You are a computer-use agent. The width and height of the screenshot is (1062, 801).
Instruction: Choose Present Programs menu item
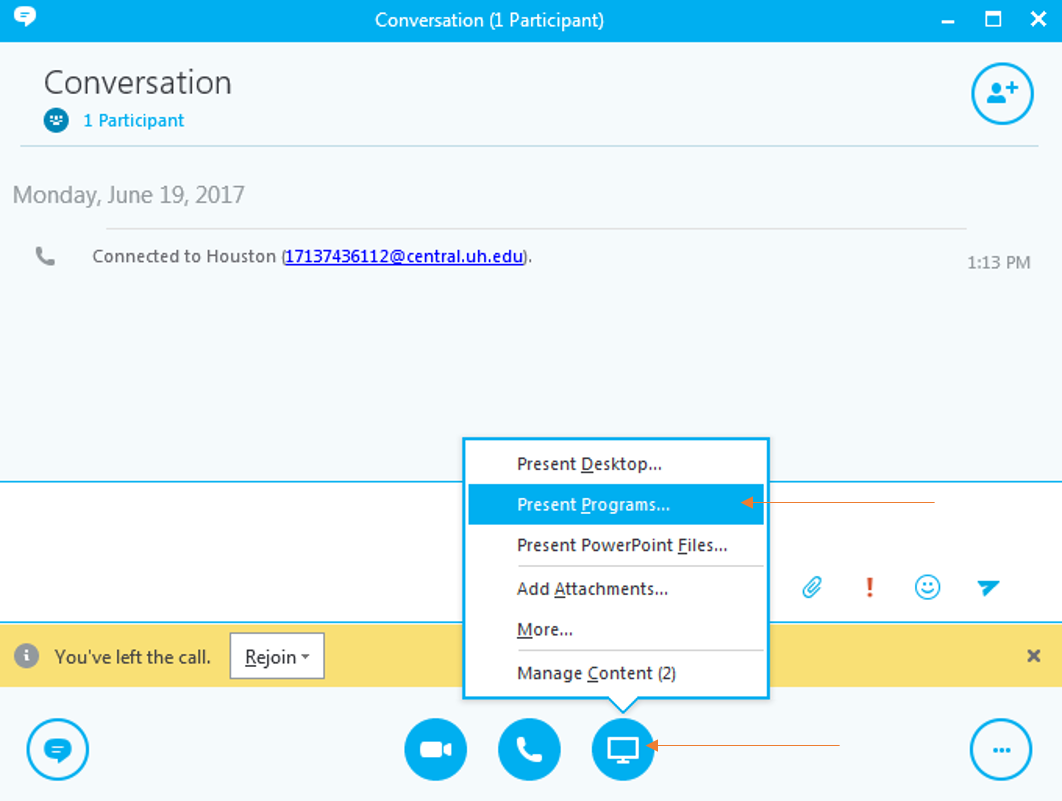pyautogui.click(x=593, y=505)
